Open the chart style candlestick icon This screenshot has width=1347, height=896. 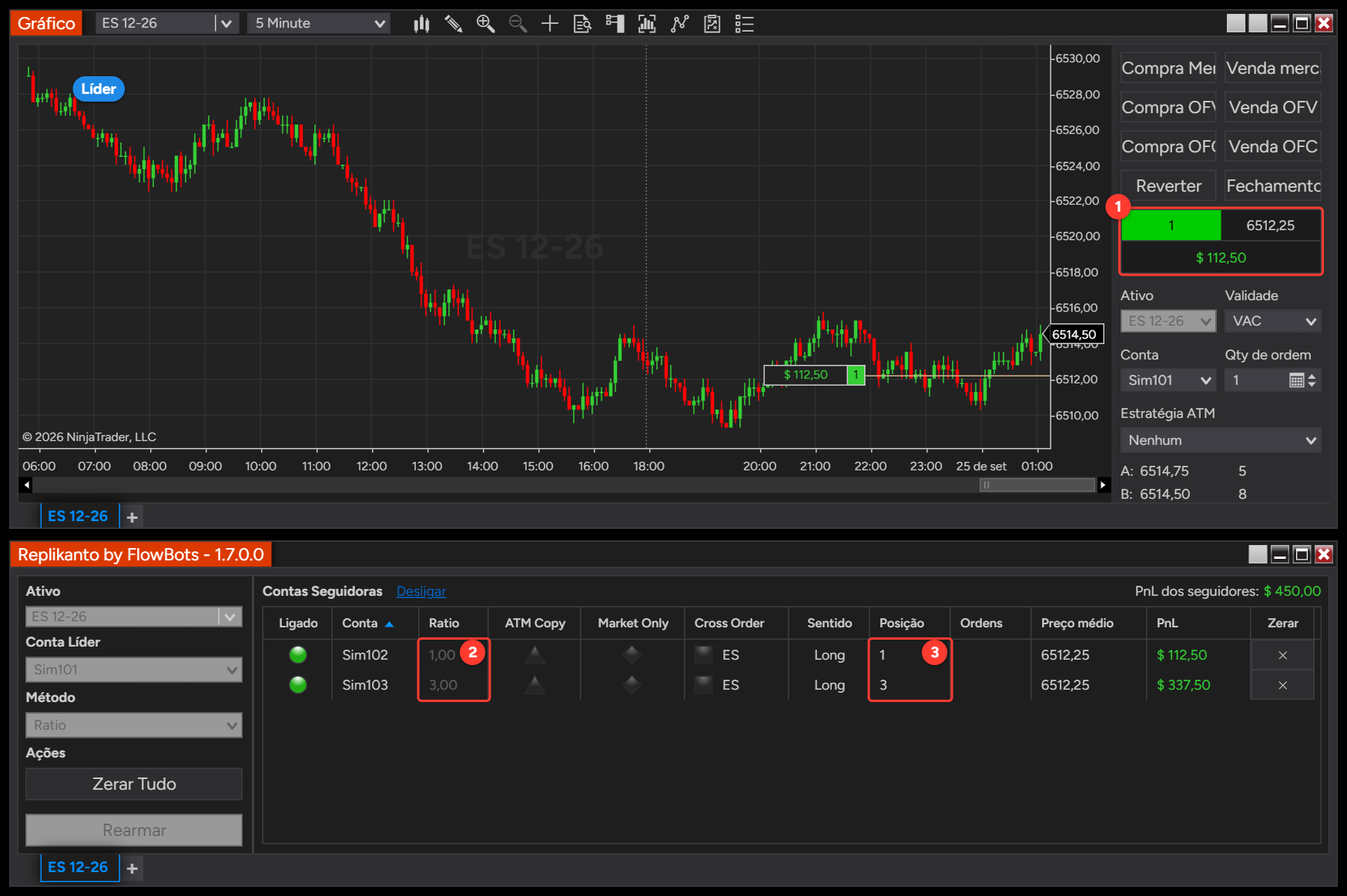pos(421,24)
